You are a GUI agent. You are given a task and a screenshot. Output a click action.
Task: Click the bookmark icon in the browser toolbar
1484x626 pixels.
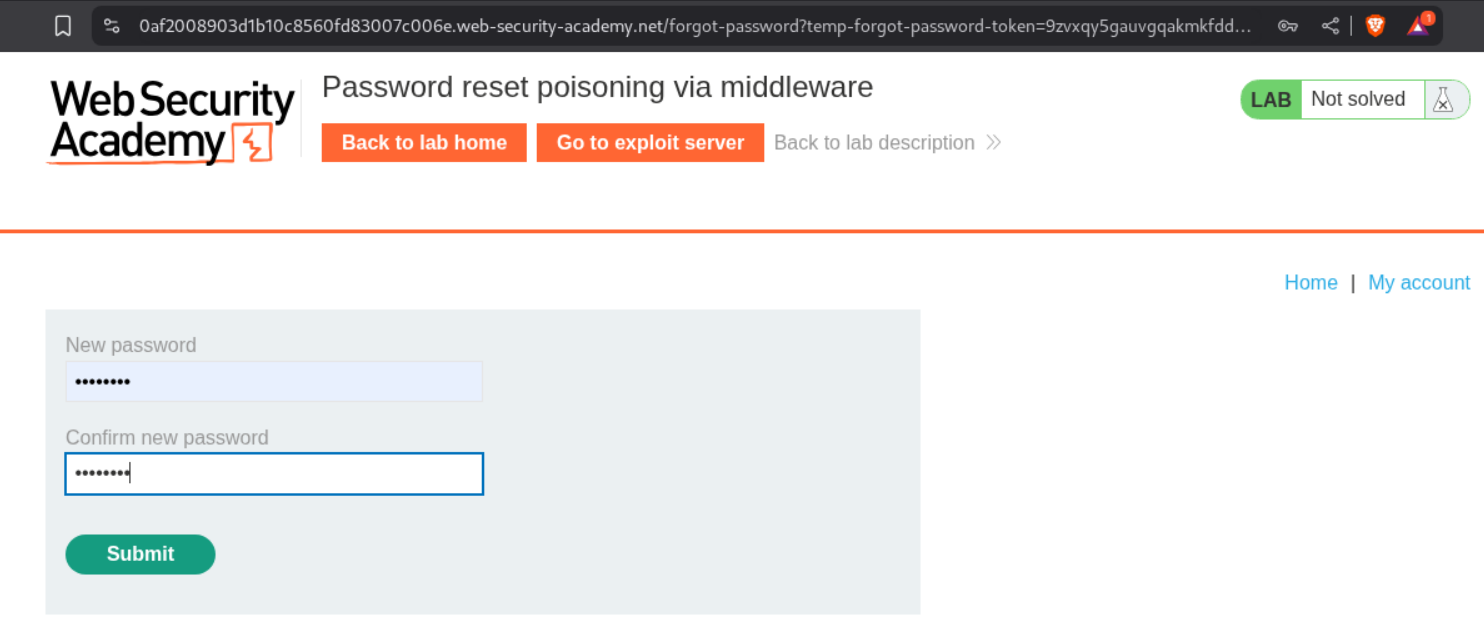click(63, 26)
